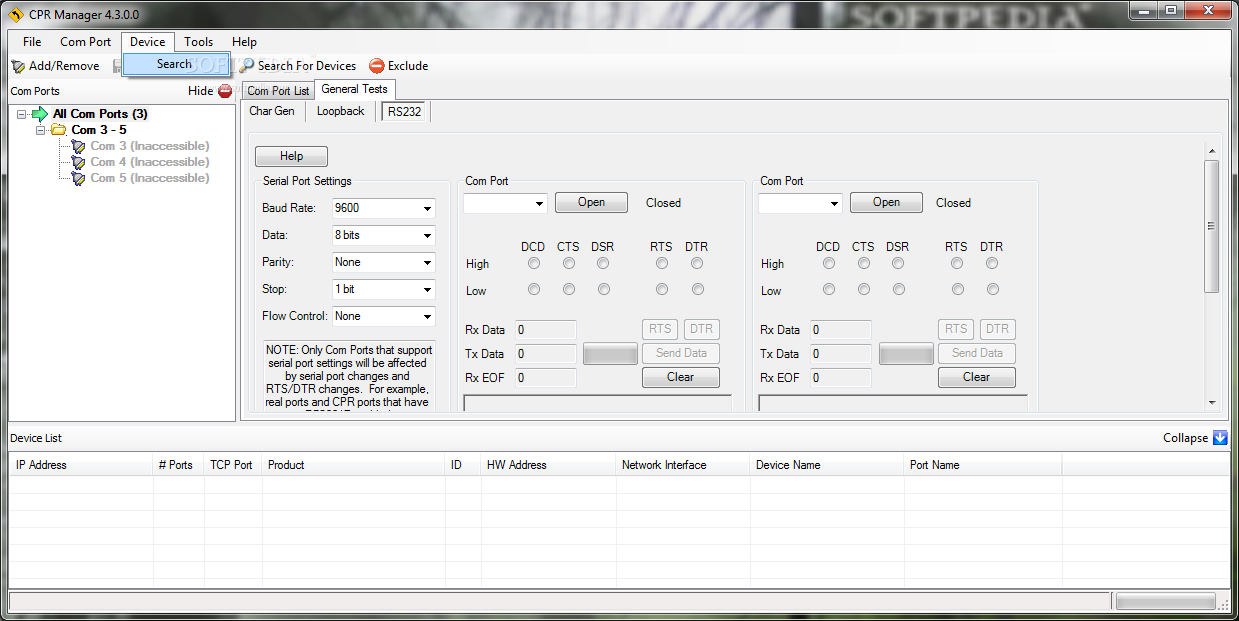Select the RS232 tab
Screen dimensions: 1239x621
point(405,112)
